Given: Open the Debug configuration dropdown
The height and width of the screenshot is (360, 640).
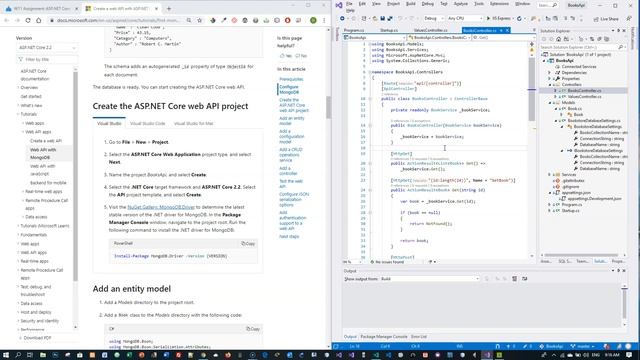Looking at the screenshot, I should 433,18.
